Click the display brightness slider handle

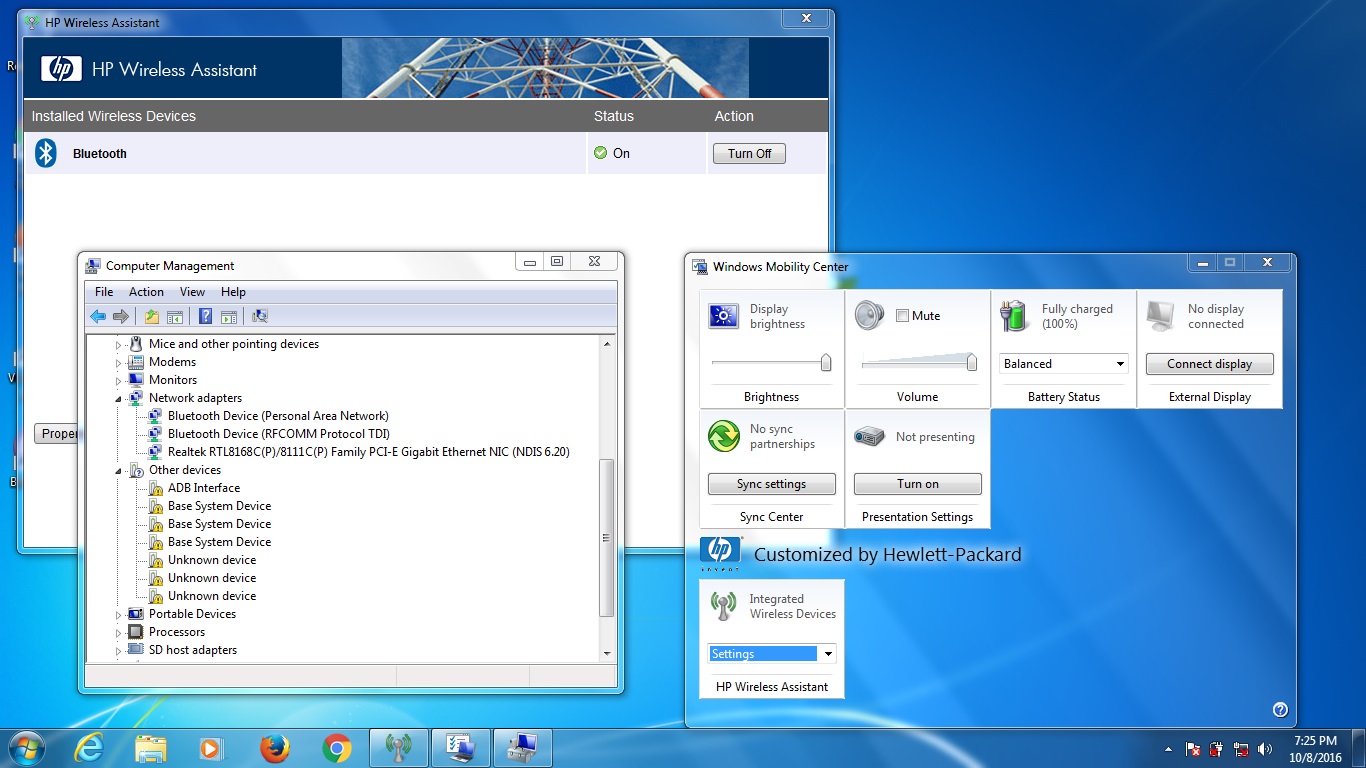tap(826, 363)
